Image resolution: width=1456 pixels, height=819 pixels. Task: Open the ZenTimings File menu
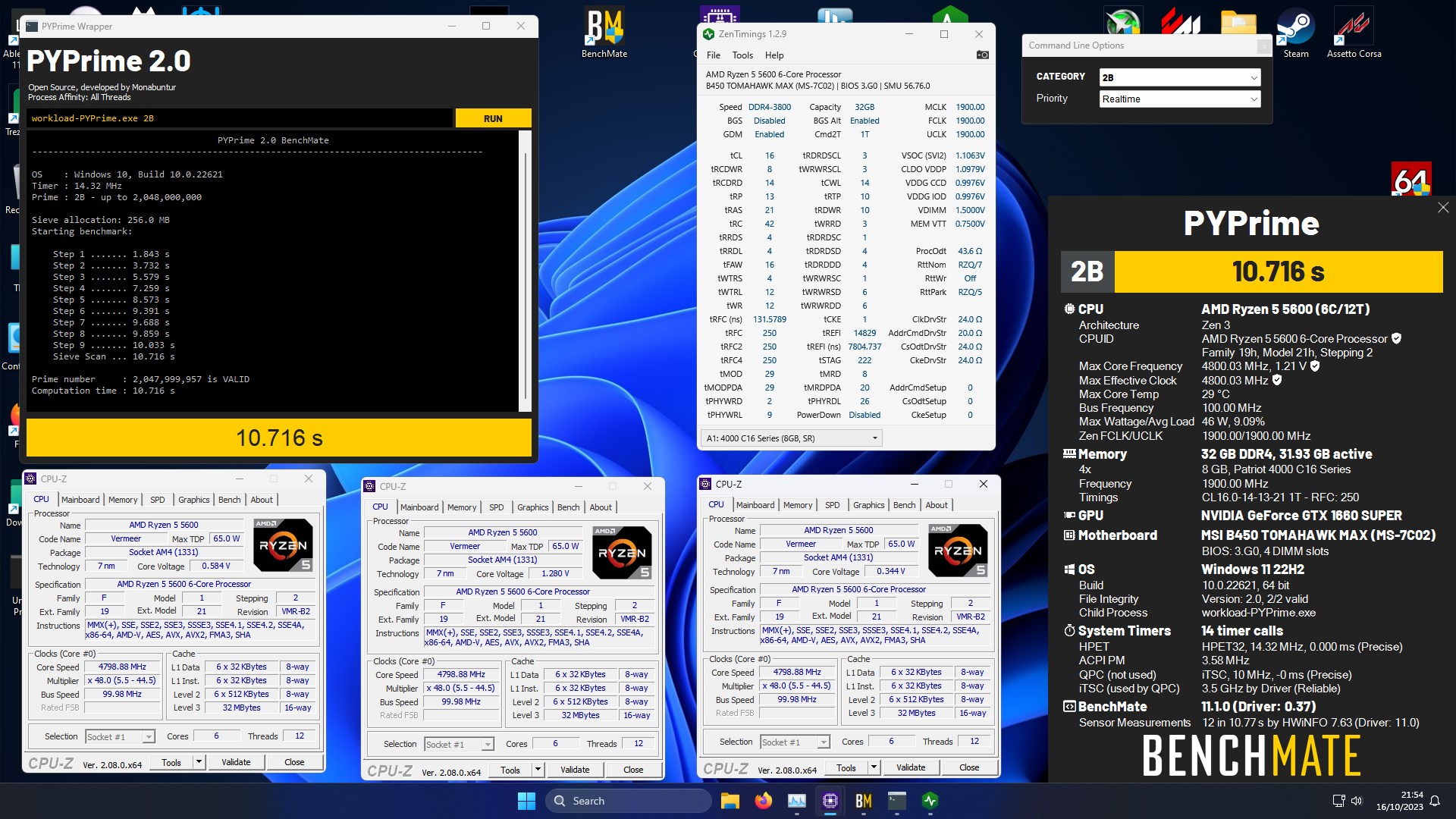pyautogui.click(x=713, y=55)
